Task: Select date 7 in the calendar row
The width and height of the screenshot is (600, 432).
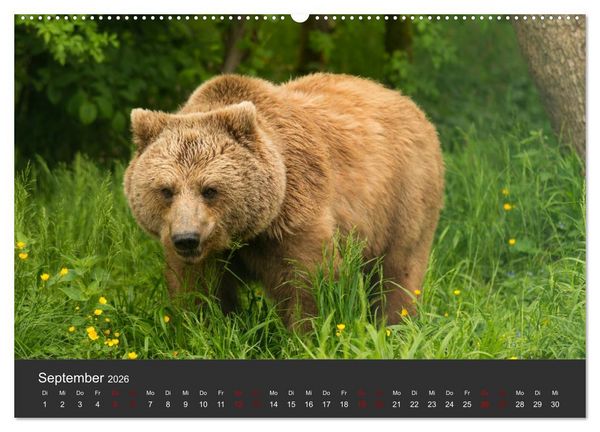Action: [x=150, y=404]
